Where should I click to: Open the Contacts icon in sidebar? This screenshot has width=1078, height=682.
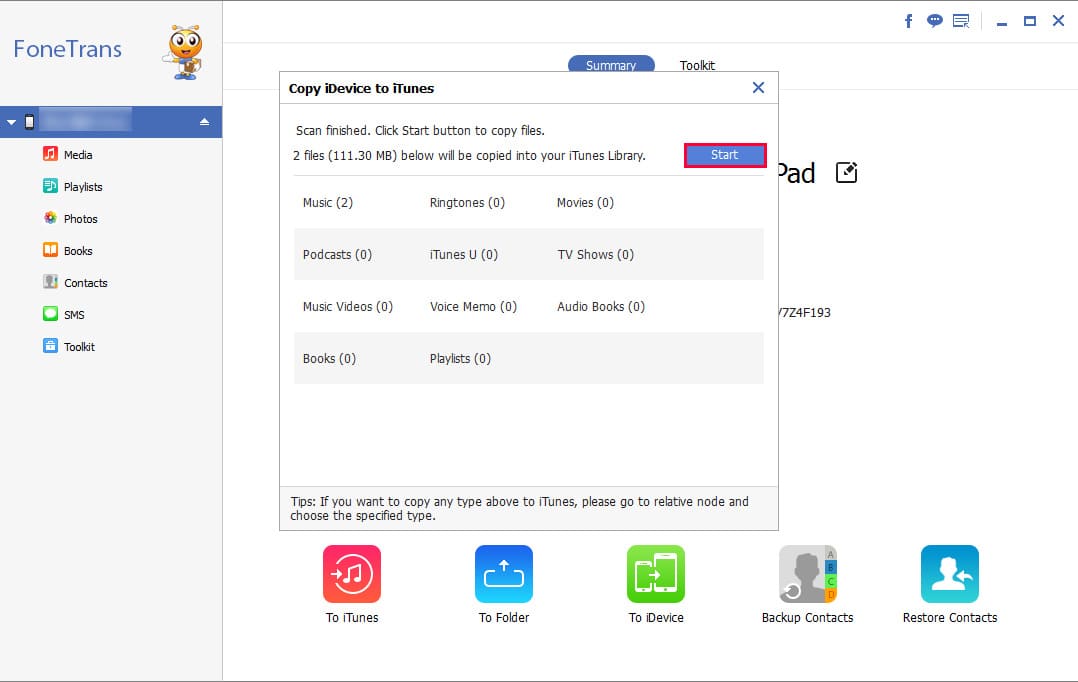50,282
